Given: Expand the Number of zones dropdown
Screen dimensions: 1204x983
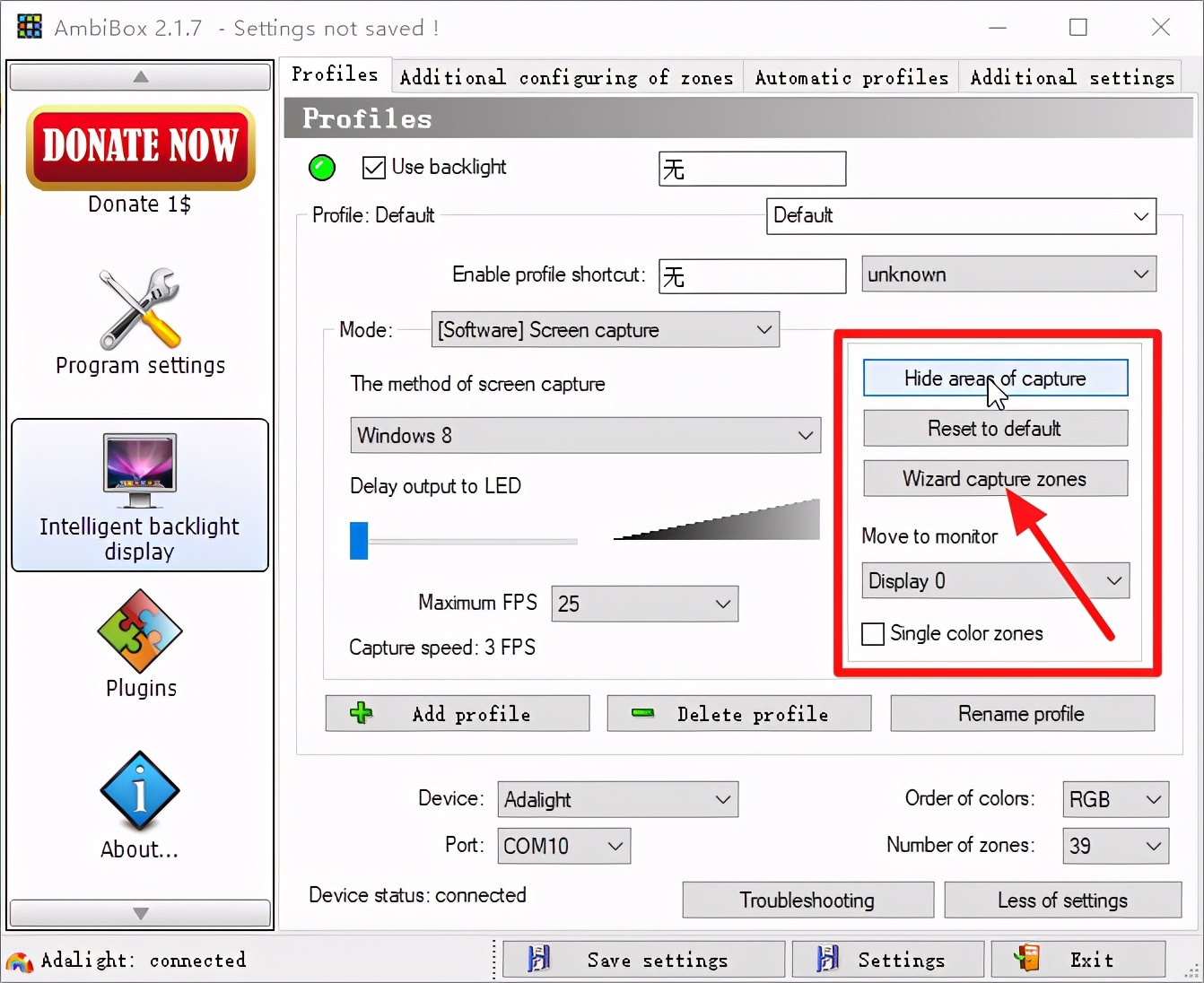Looking at the screenshot, I should (1115, 846).
